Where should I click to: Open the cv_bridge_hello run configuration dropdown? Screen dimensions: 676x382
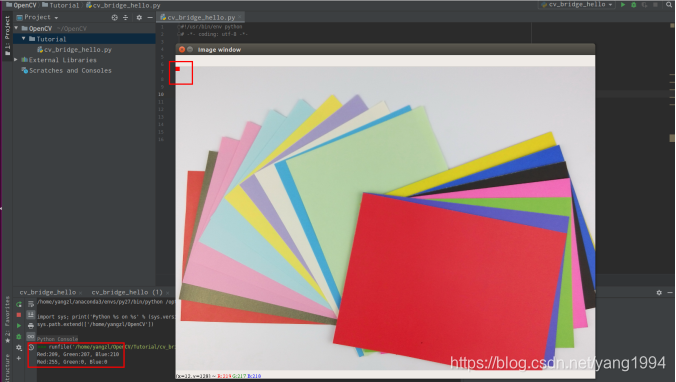tap(577, 5)
